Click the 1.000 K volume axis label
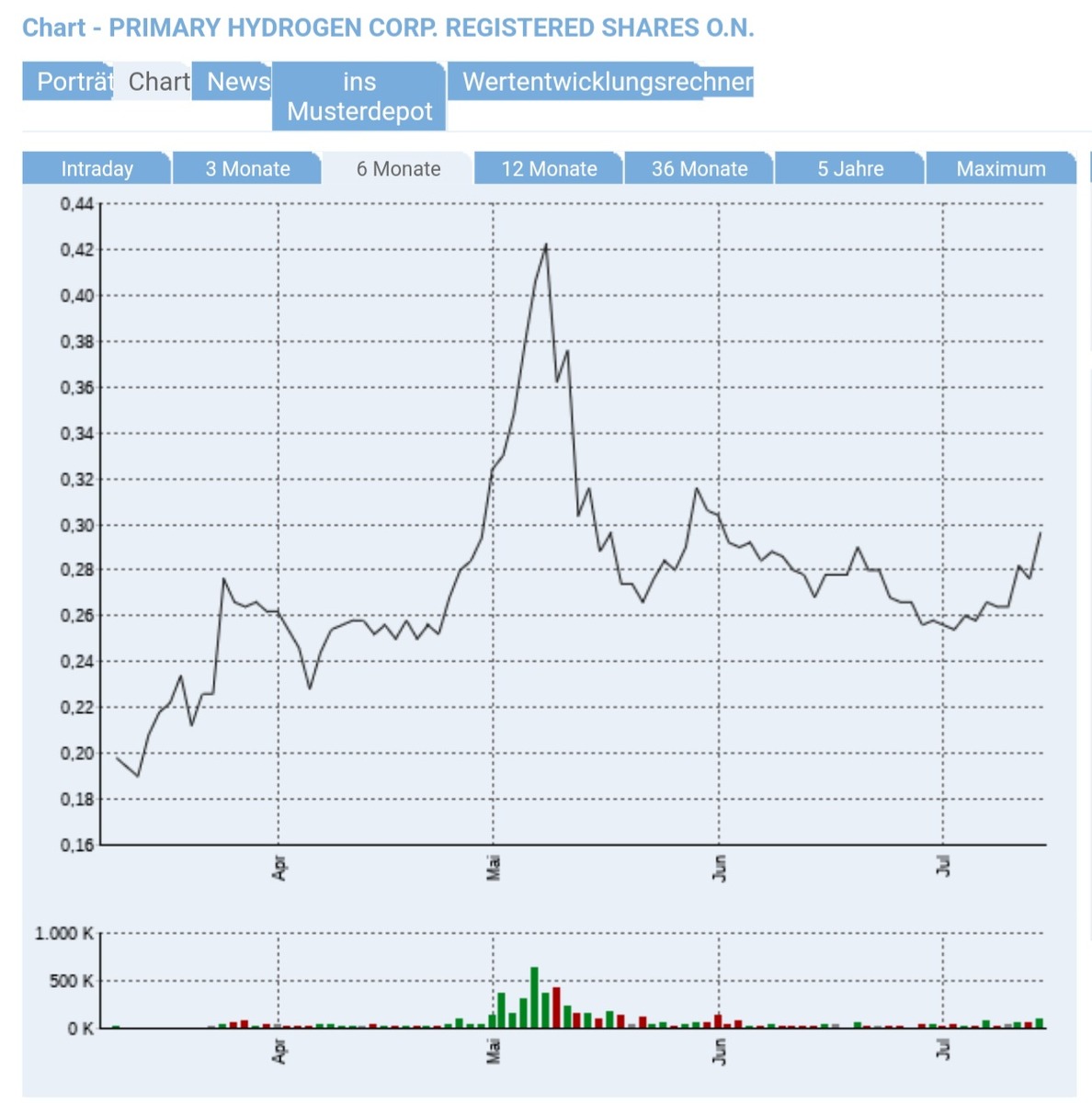The width and height of the screenshot is (1092, 1103). [x=63, y=934]
